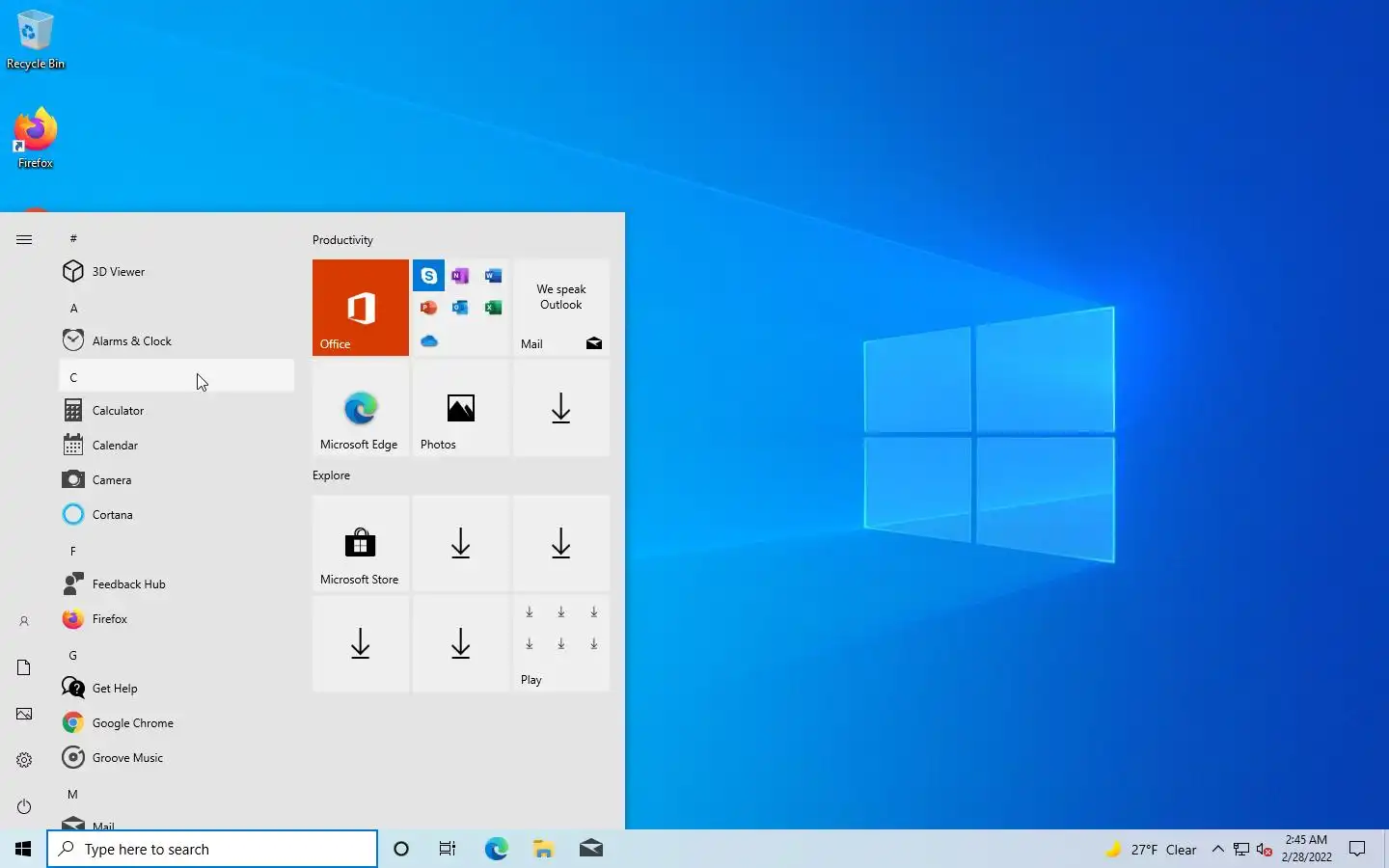Open the user account icon in Start sidebar
Viewport: 1389px width, 868px height.
tap(24, 621)
